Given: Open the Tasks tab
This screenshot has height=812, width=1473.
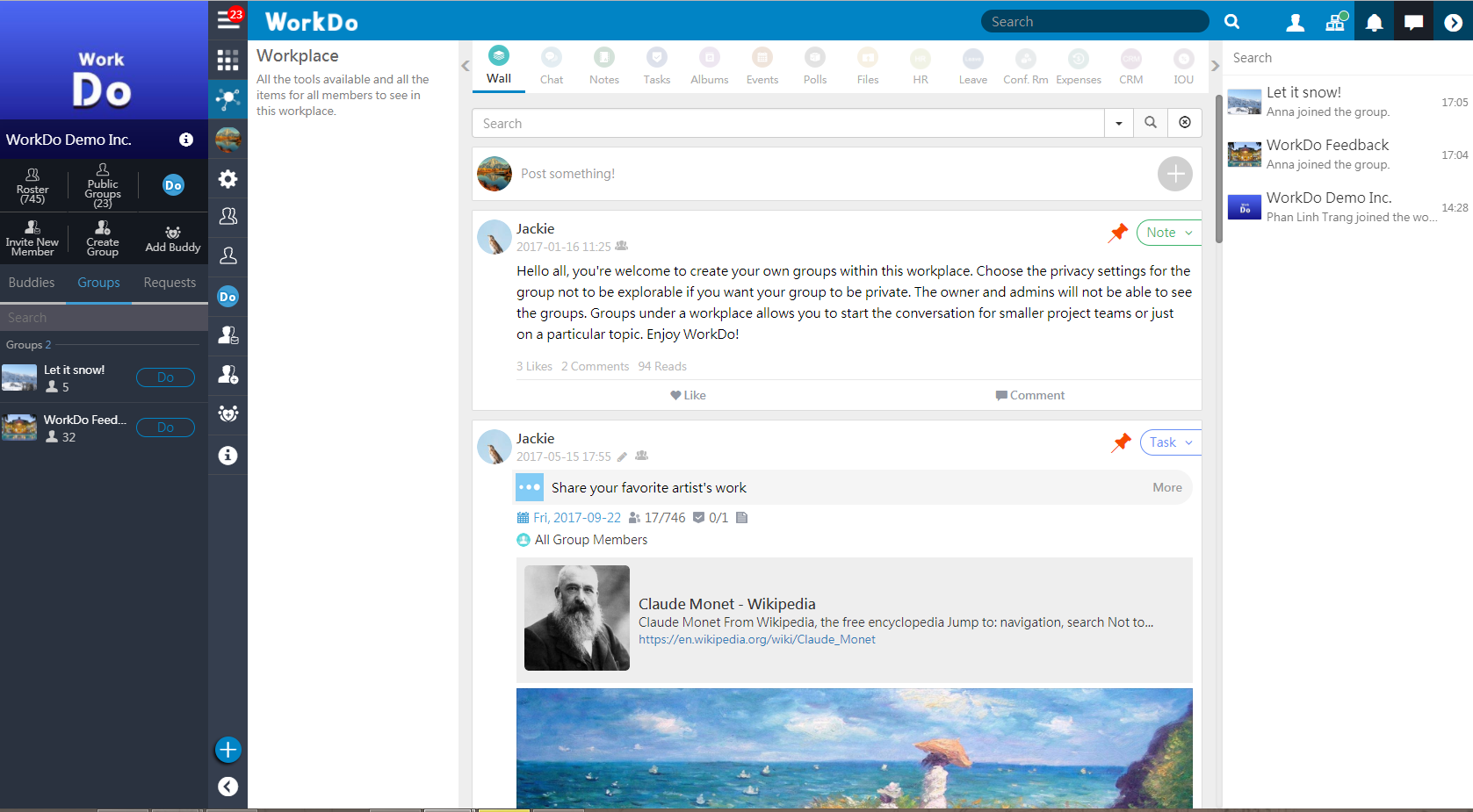Looking at the screenshot, I should click(657, 66).
